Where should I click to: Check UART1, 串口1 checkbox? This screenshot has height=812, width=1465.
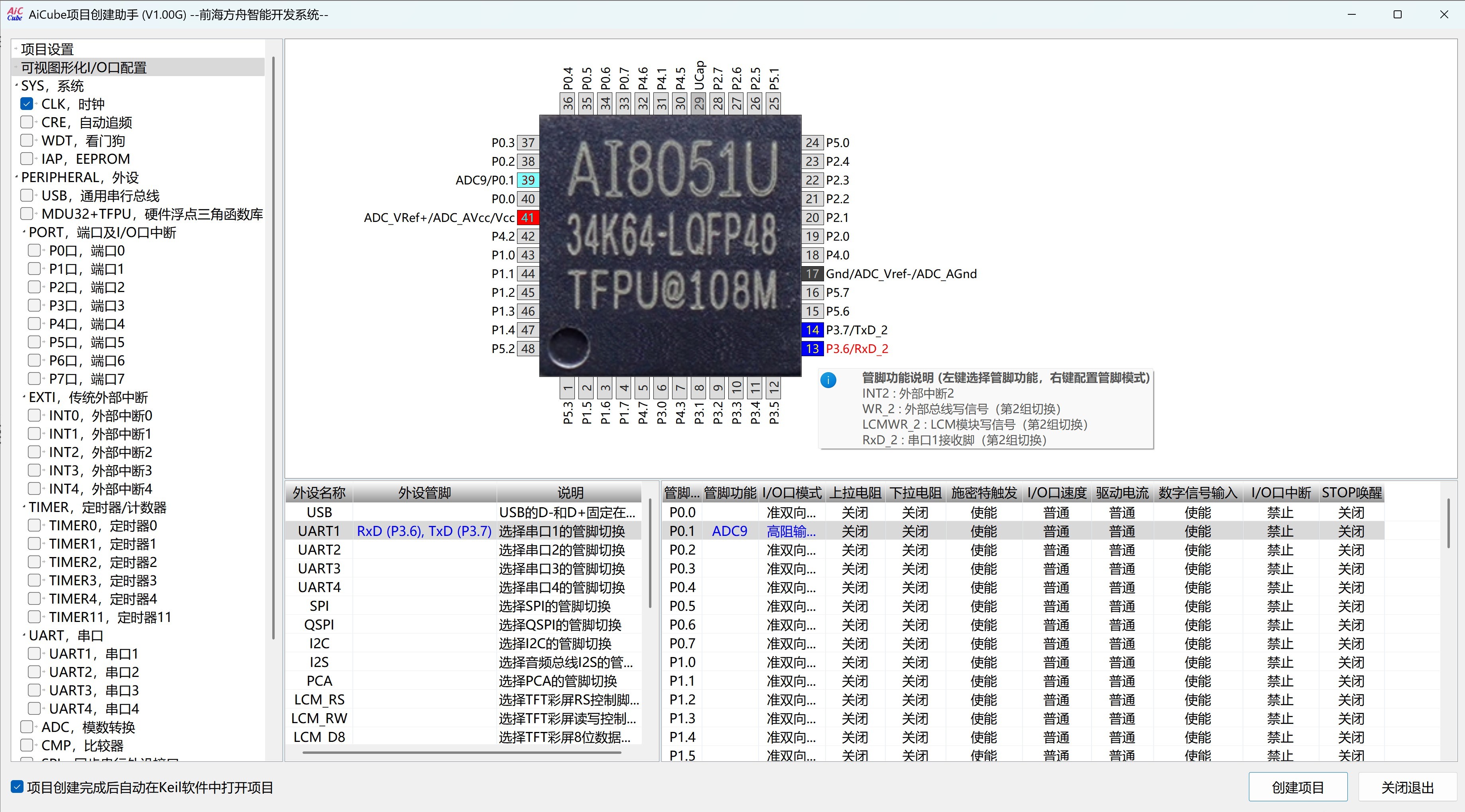34,653
